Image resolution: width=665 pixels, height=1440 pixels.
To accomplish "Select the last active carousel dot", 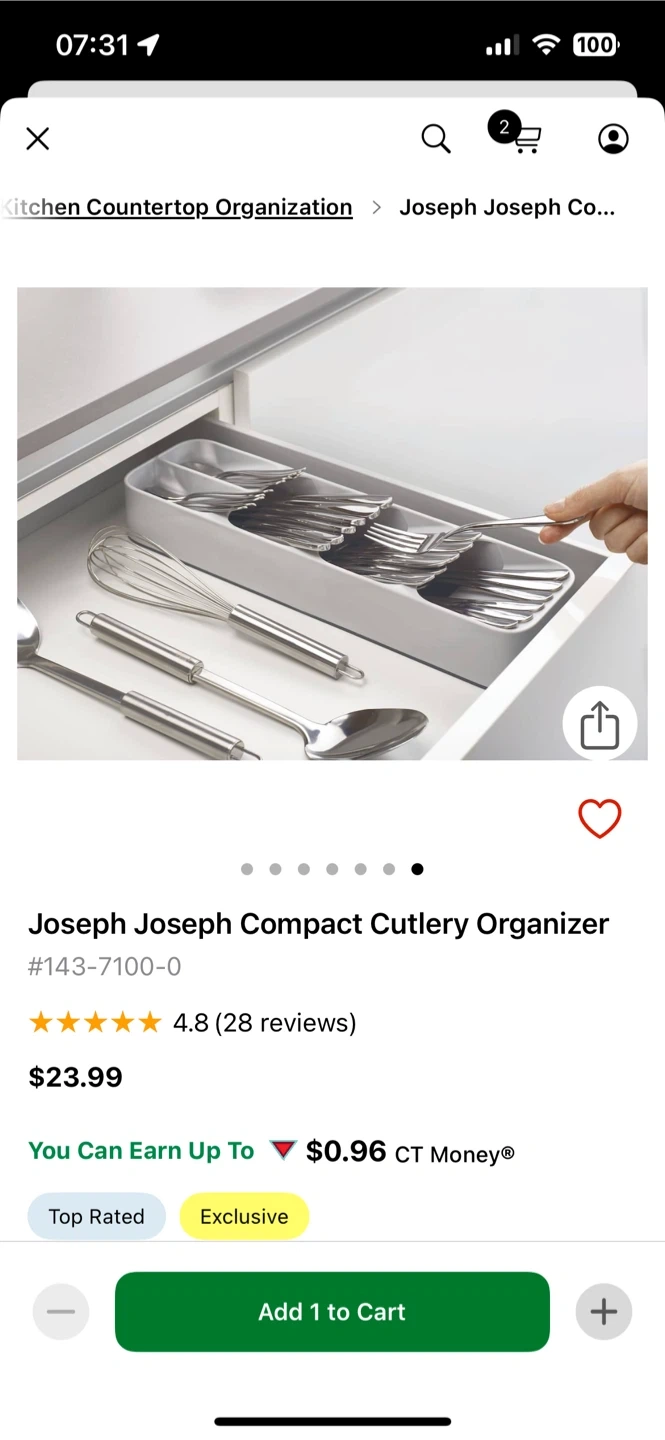I will [x=417, y=869].
